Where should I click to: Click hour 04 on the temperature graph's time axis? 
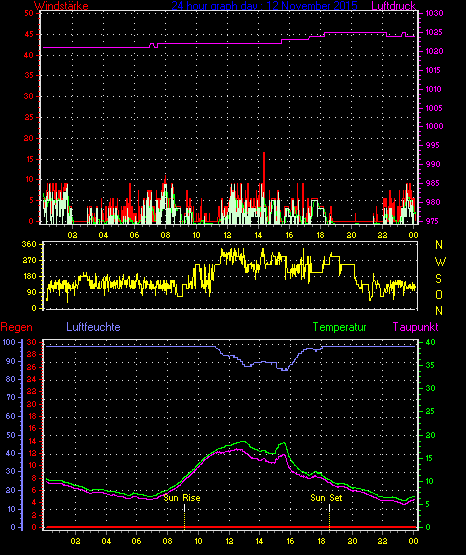click(x=106, y=541)
